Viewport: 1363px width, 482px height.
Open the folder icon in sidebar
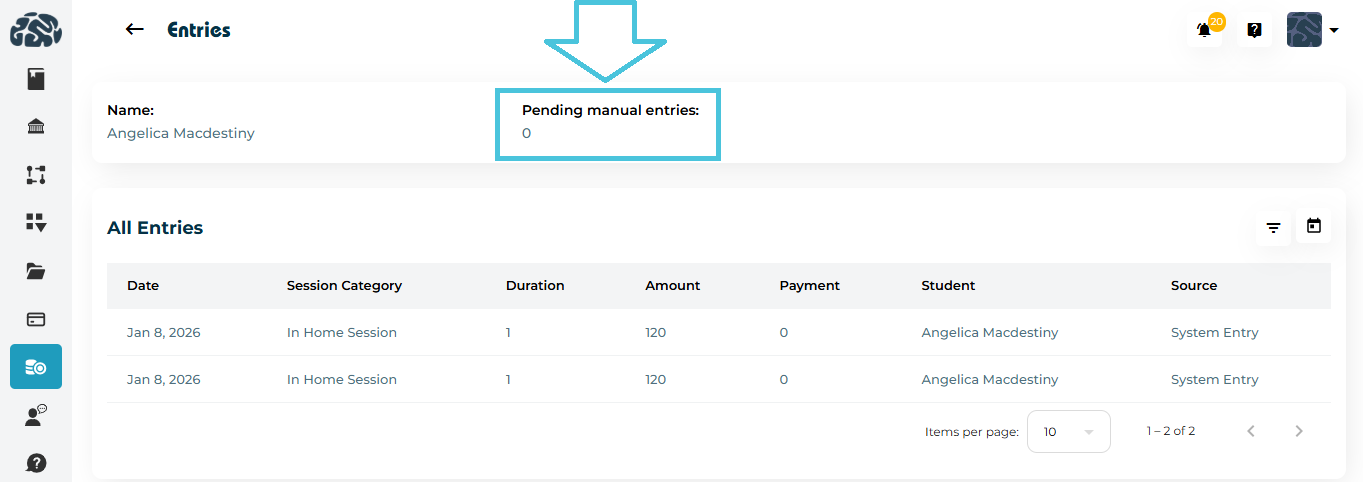pyautogui.click(x=36, y=271)
